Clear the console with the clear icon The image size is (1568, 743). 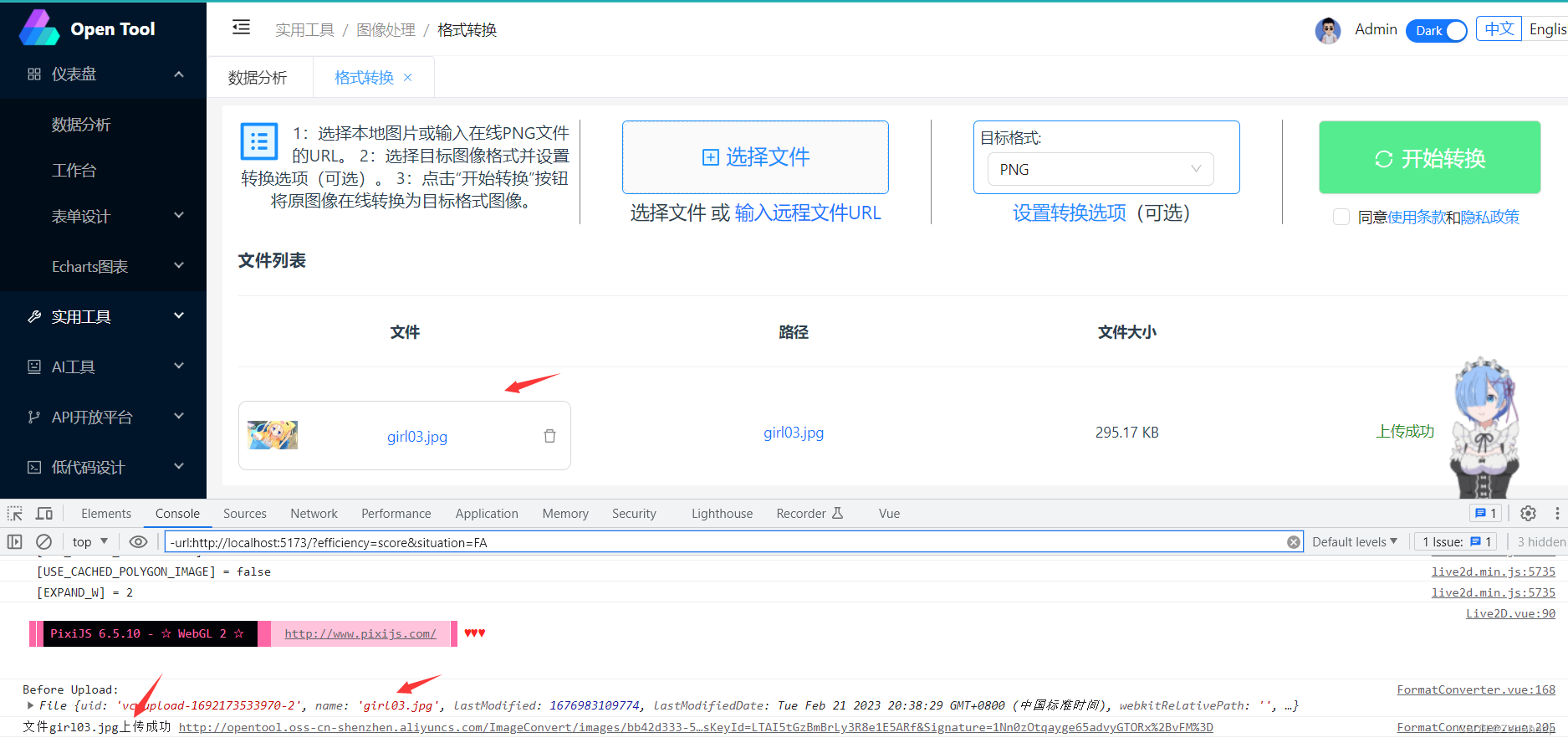pyautogui.click(x=44, y=541)
